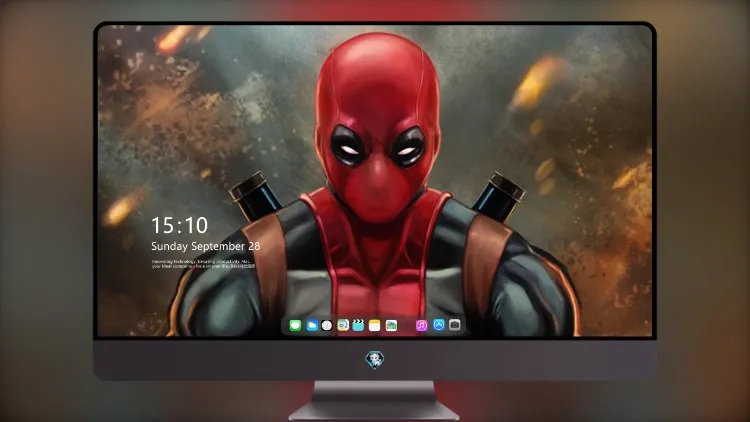Launch the Weather app from the dock

pyautogui.click(x=311, y=325)
